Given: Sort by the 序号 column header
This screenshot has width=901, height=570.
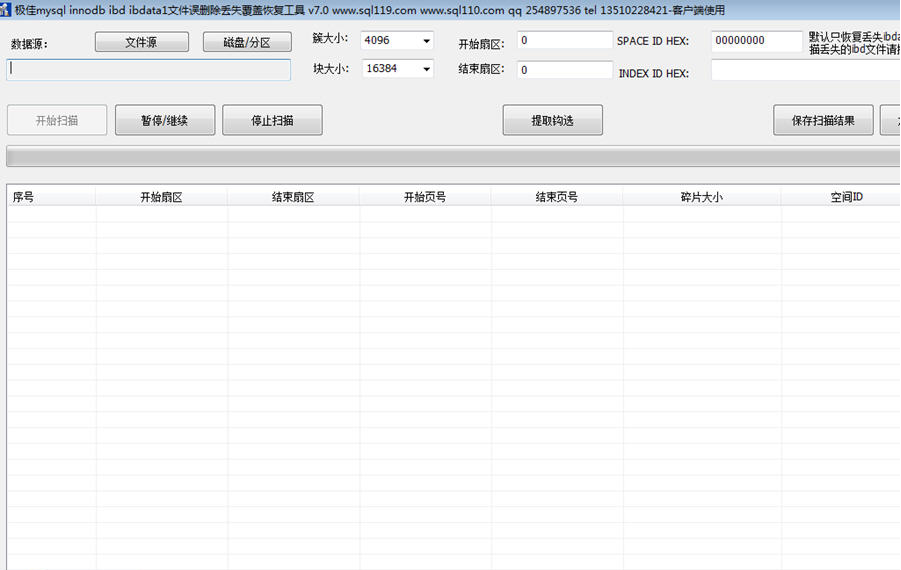Looking at the screenshot, I should click(x=51, y=197).
